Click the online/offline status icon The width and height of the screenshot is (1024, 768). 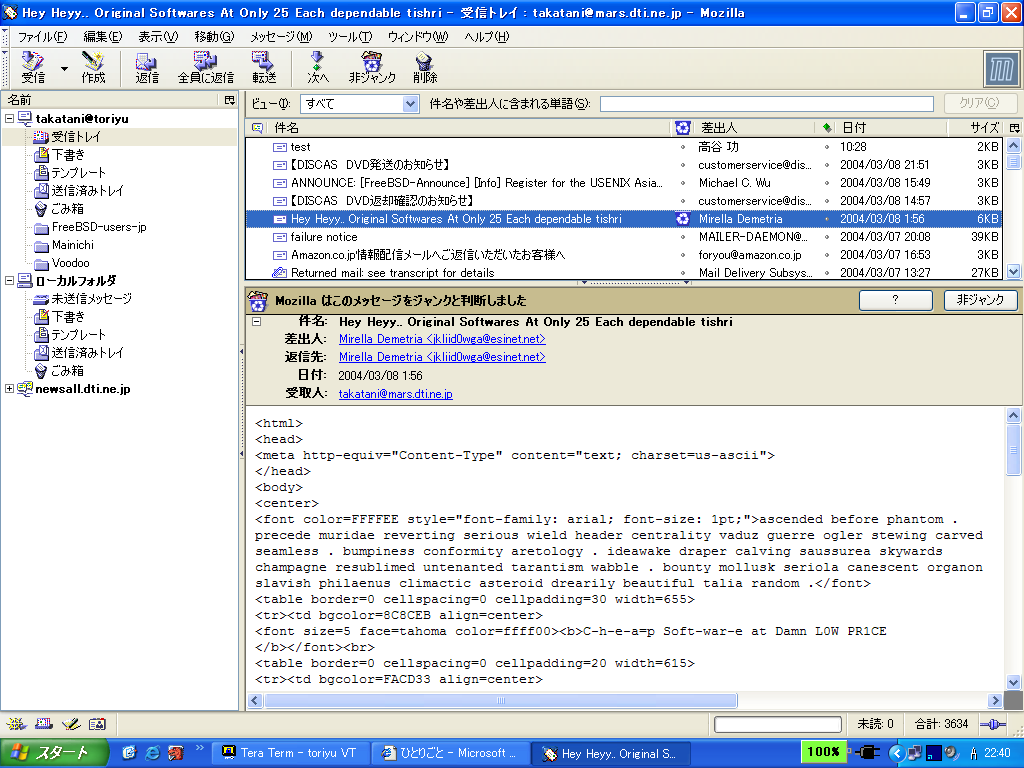click(x=993, y=724)
